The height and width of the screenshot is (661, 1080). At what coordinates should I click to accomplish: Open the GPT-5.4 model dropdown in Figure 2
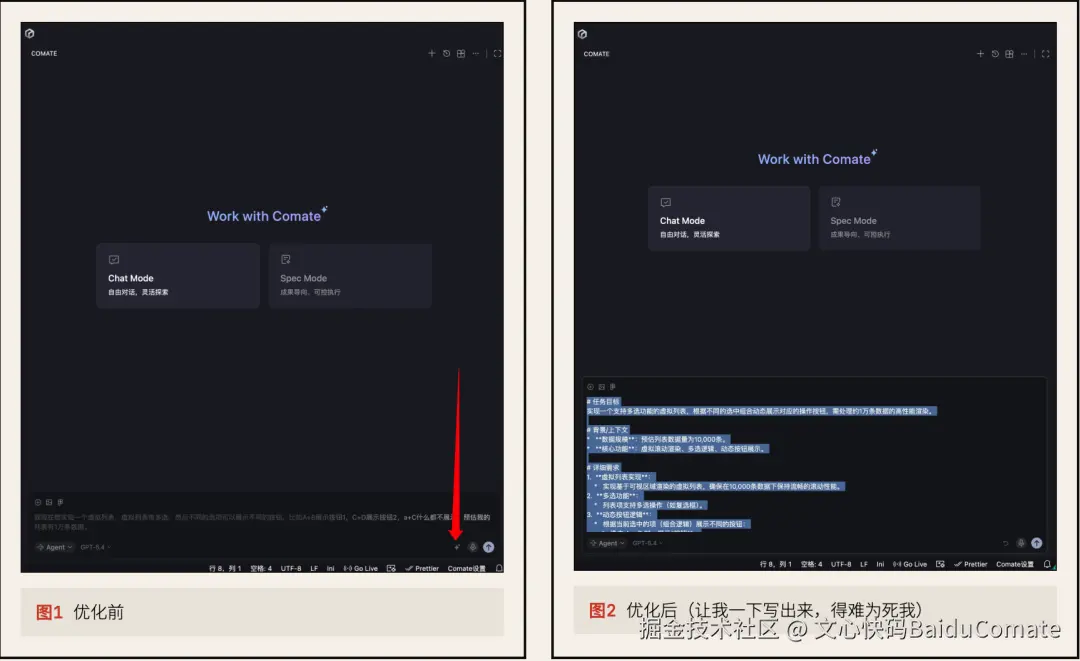tap(647, 543)
